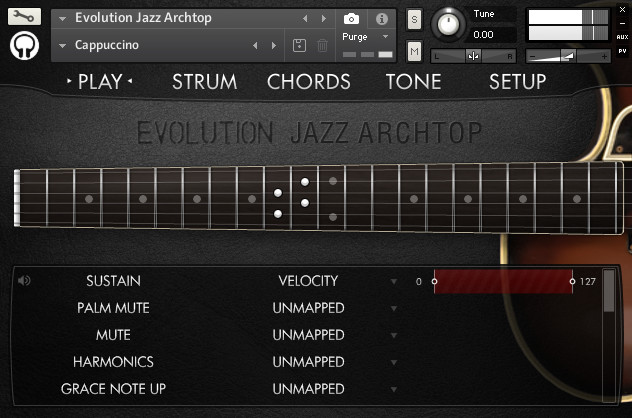The image size is (632, 418).
Task: Minimize the instrument view with the dash
Action: pyautogui.click(x=622, y=24)
